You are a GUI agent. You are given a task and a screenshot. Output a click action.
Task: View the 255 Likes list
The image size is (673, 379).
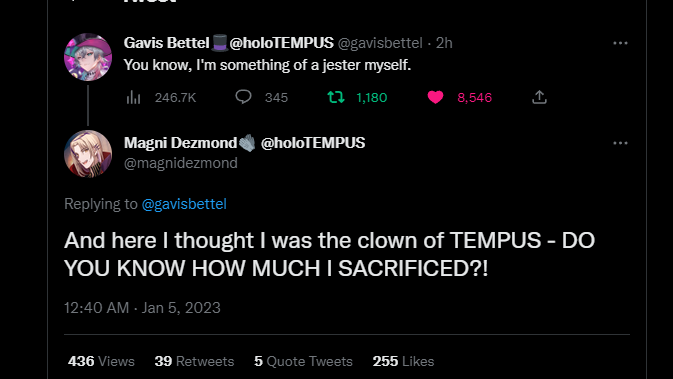[403, 361]
